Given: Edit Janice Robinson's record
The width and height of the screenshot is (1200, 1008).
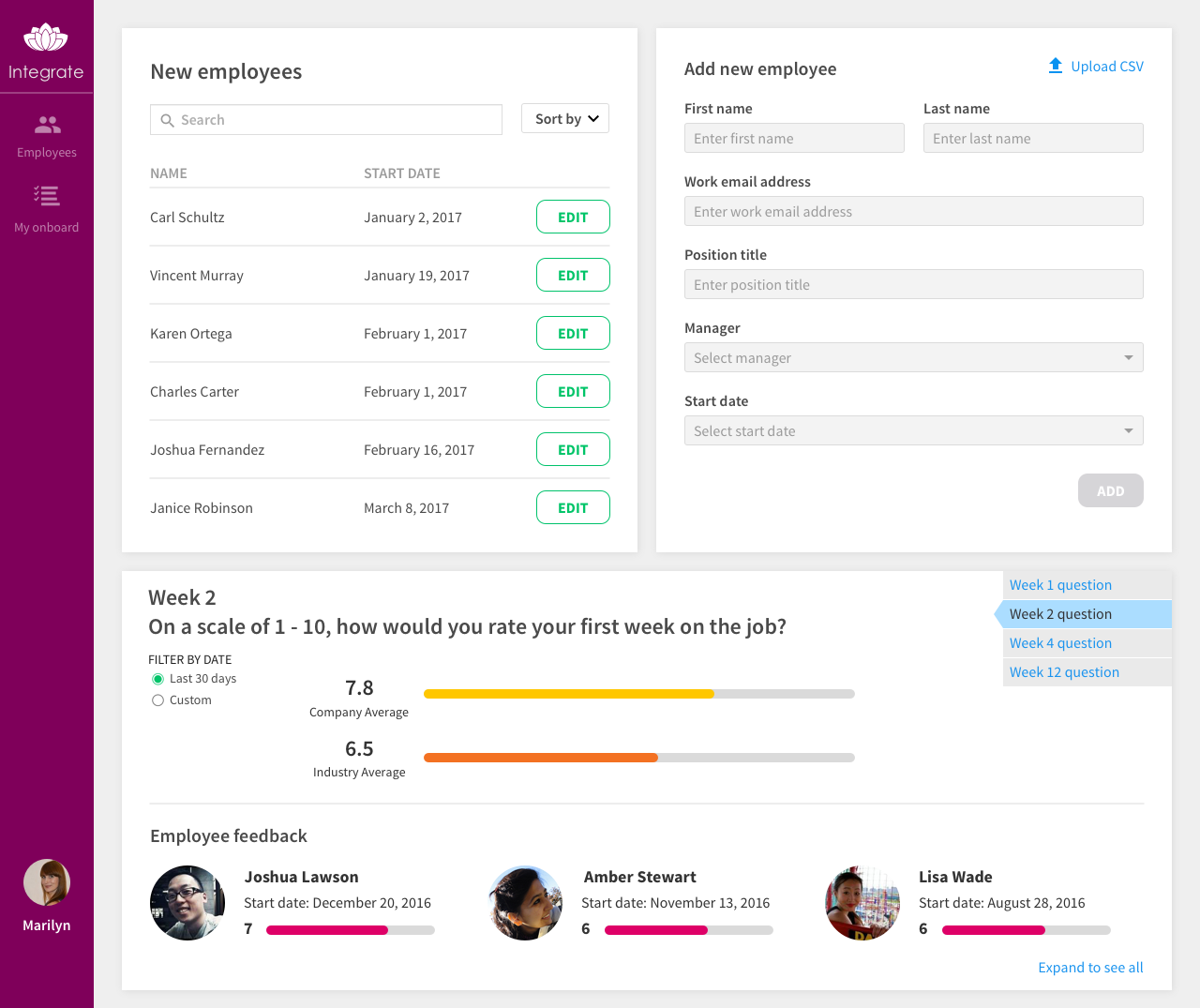Looking at the screenshot, I should [x=573, y=507].
